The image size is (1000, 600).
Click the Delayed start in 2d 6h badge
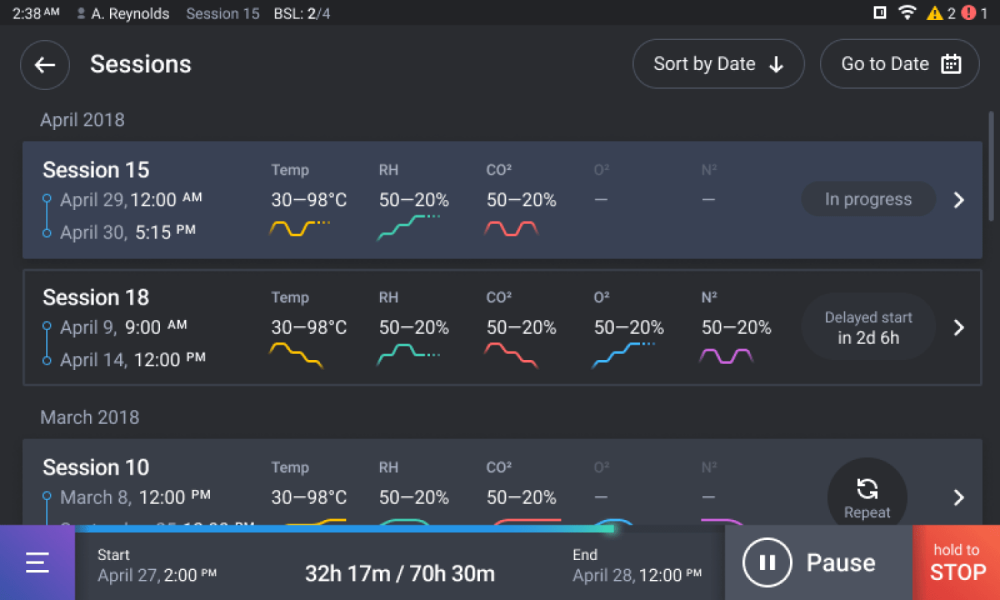coord(868,327)
